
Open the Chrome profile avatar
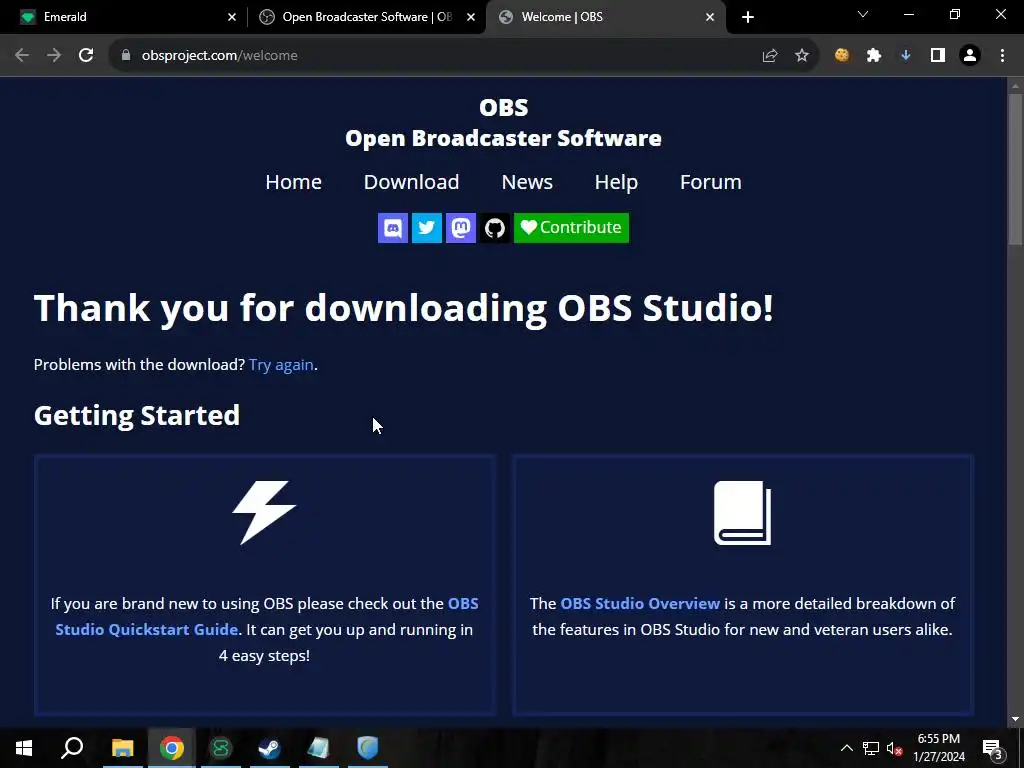pos(970,56)
